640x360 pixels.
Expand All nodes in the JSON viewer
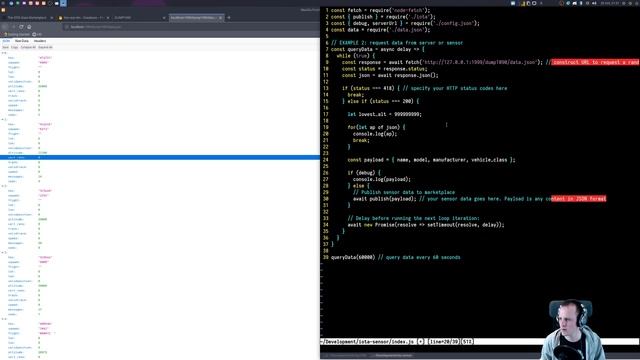tap(45, 47)
